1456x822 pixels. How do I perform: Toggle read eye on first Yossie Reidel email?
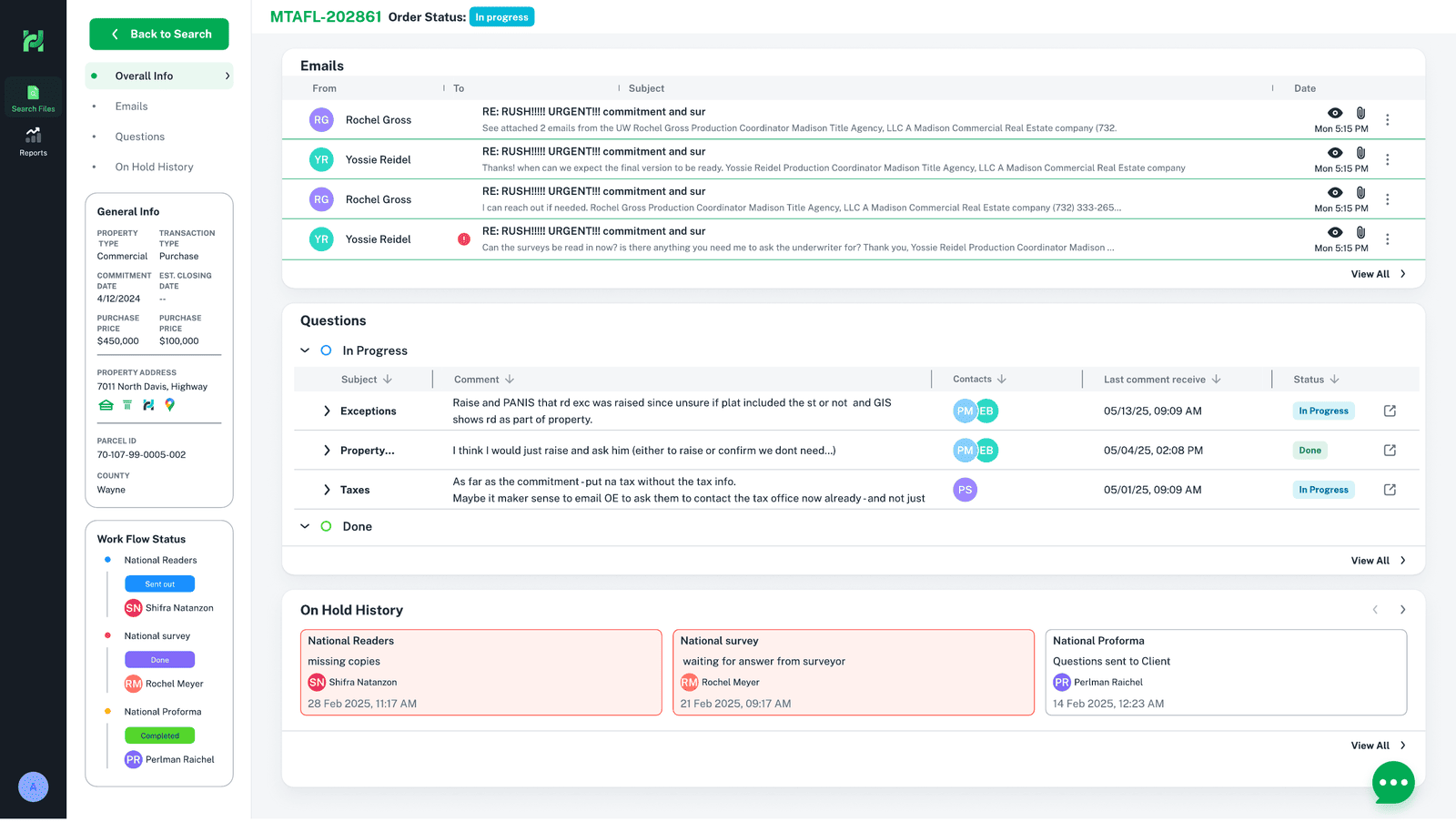1335,153
